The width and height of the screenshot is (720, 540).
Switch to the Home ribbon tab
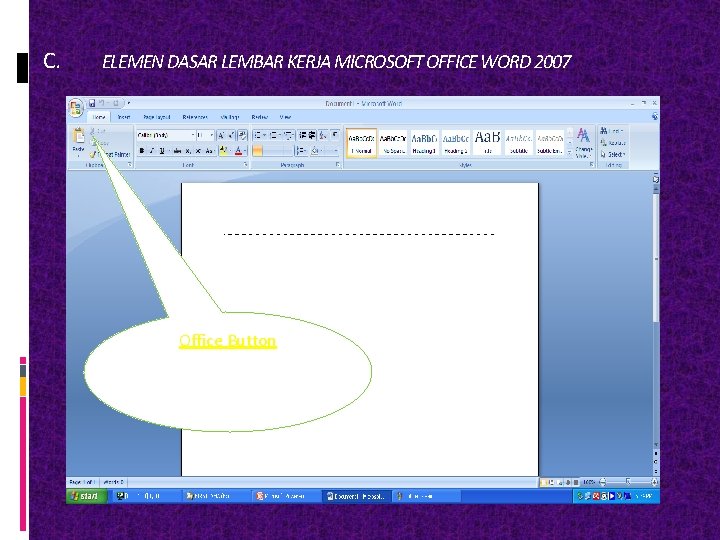pyautogui.click(x=99, y=117)
